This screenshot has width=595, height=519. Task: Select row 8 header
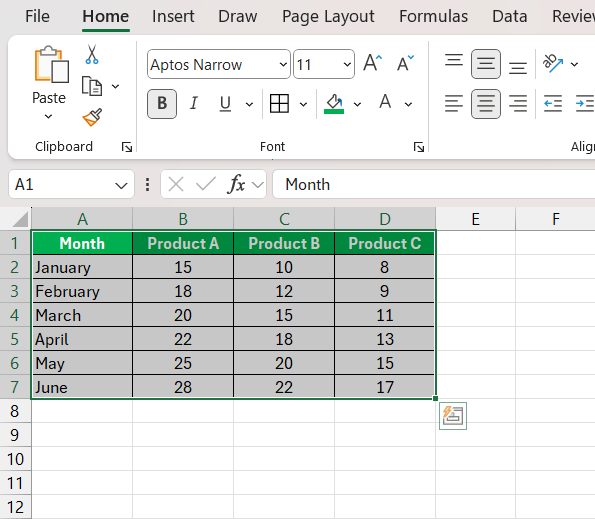tap(15, 411)
